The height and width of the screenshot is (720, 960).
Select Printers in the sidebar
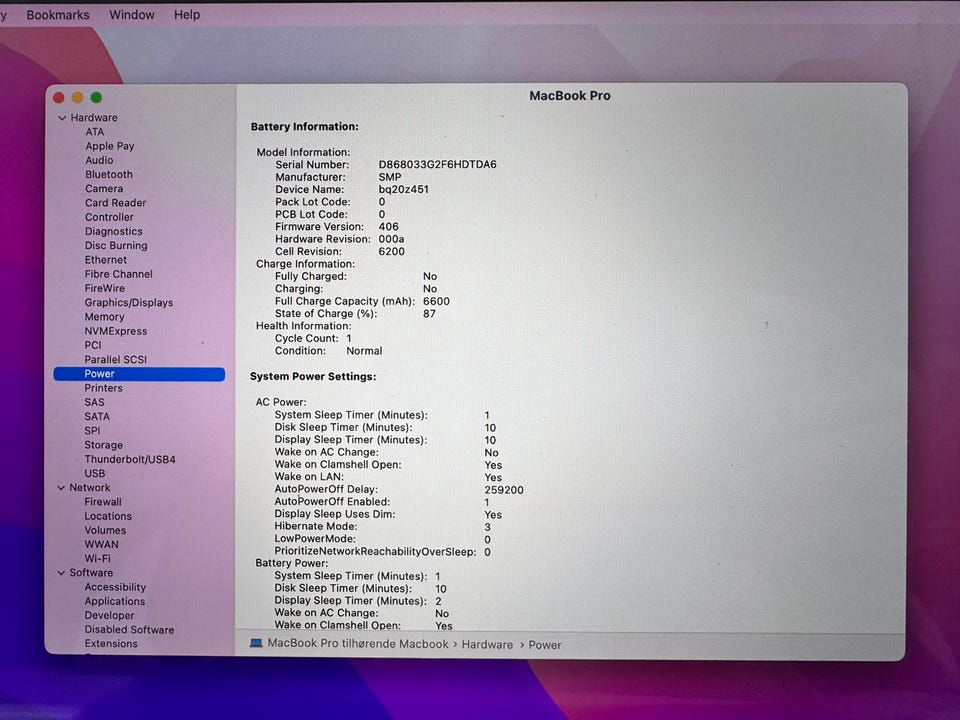103,388
